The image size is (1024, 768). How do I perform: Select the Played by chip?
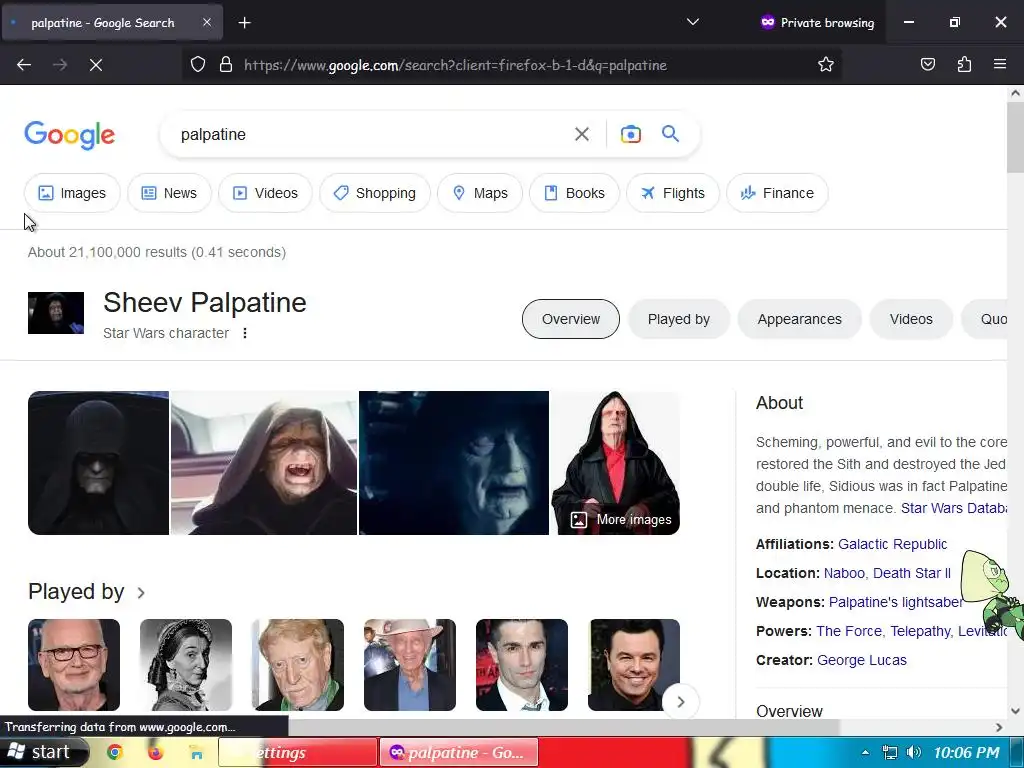click(679, 319)
